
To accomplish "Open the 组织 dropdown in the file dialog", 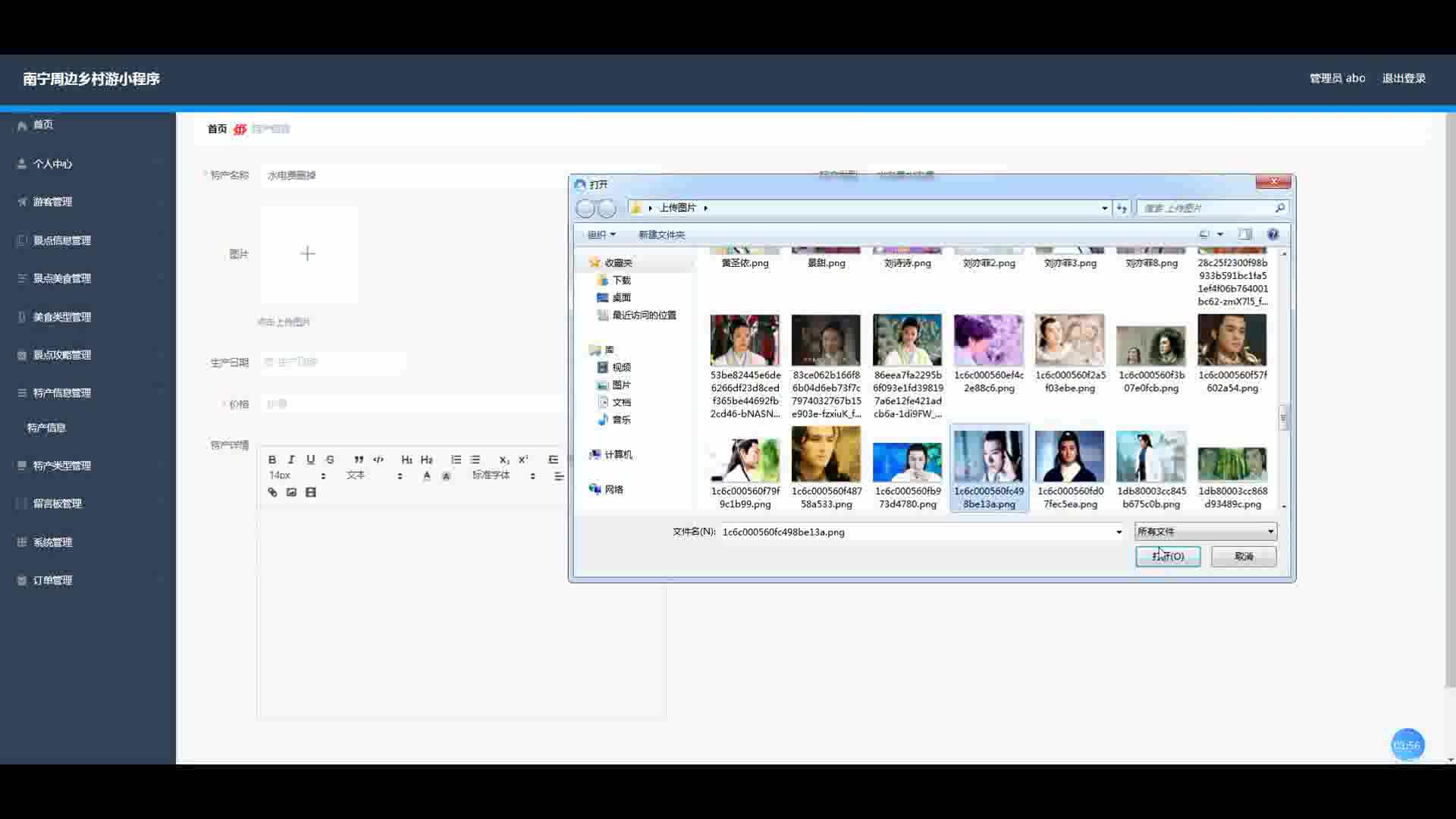I will pos(601,234).
